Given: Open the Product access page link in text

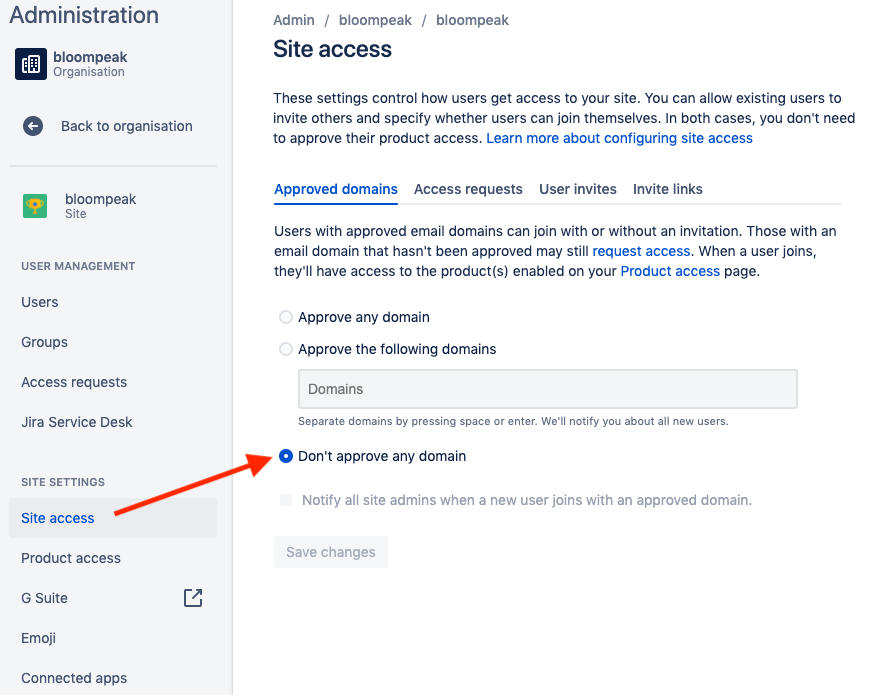Looking at the screenshot, I should tap(670, 271).
